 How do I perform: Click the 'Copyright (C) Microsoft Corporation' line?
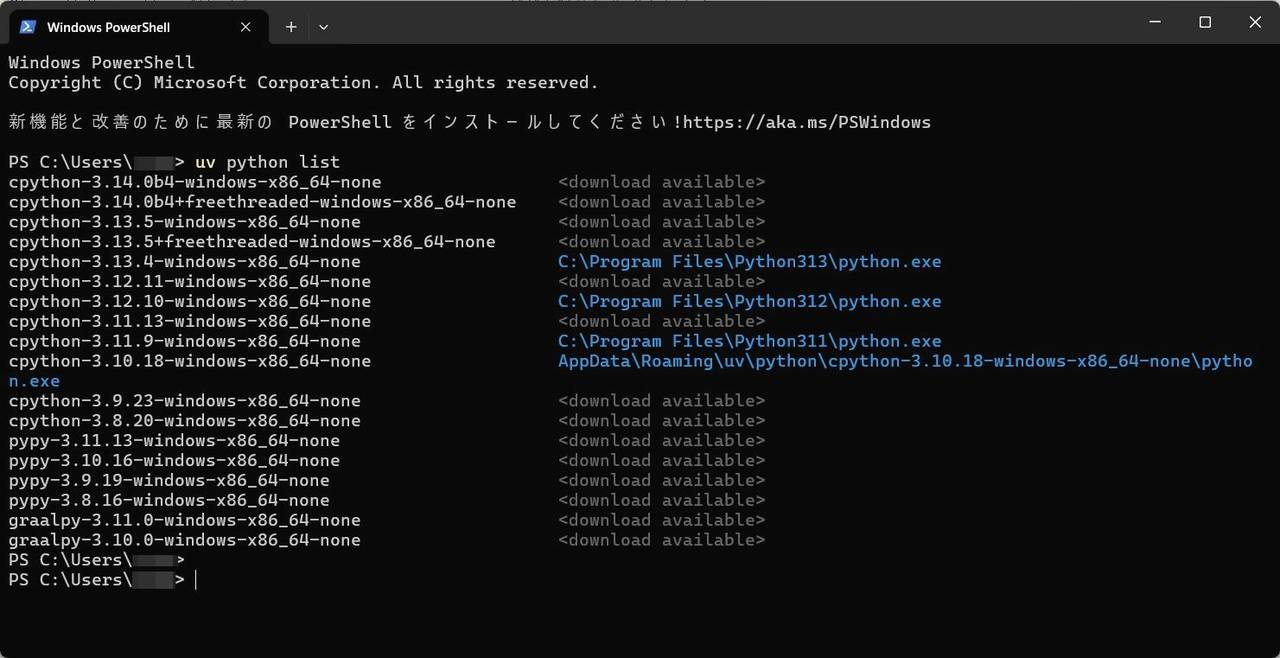pyautogui.click(x=303, y=82)
